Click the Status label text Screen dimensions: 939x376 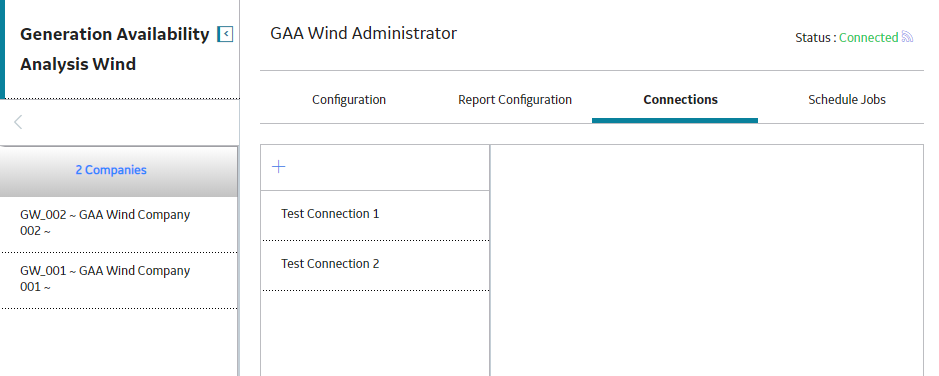coord(815,38)
